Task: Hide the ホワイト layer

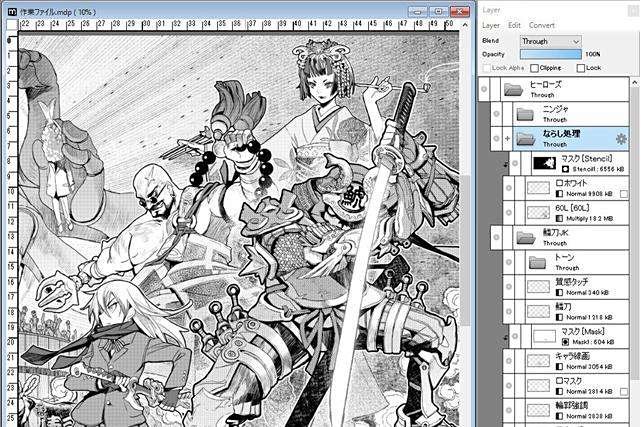Action: click(x=509, y=188)
